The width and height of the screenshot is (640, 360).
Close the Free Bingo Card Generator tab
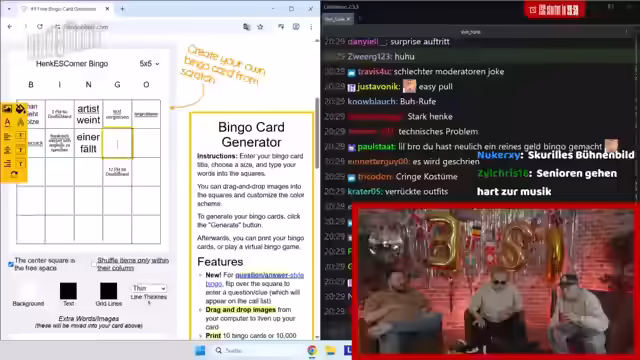click(x=107, y=9)
